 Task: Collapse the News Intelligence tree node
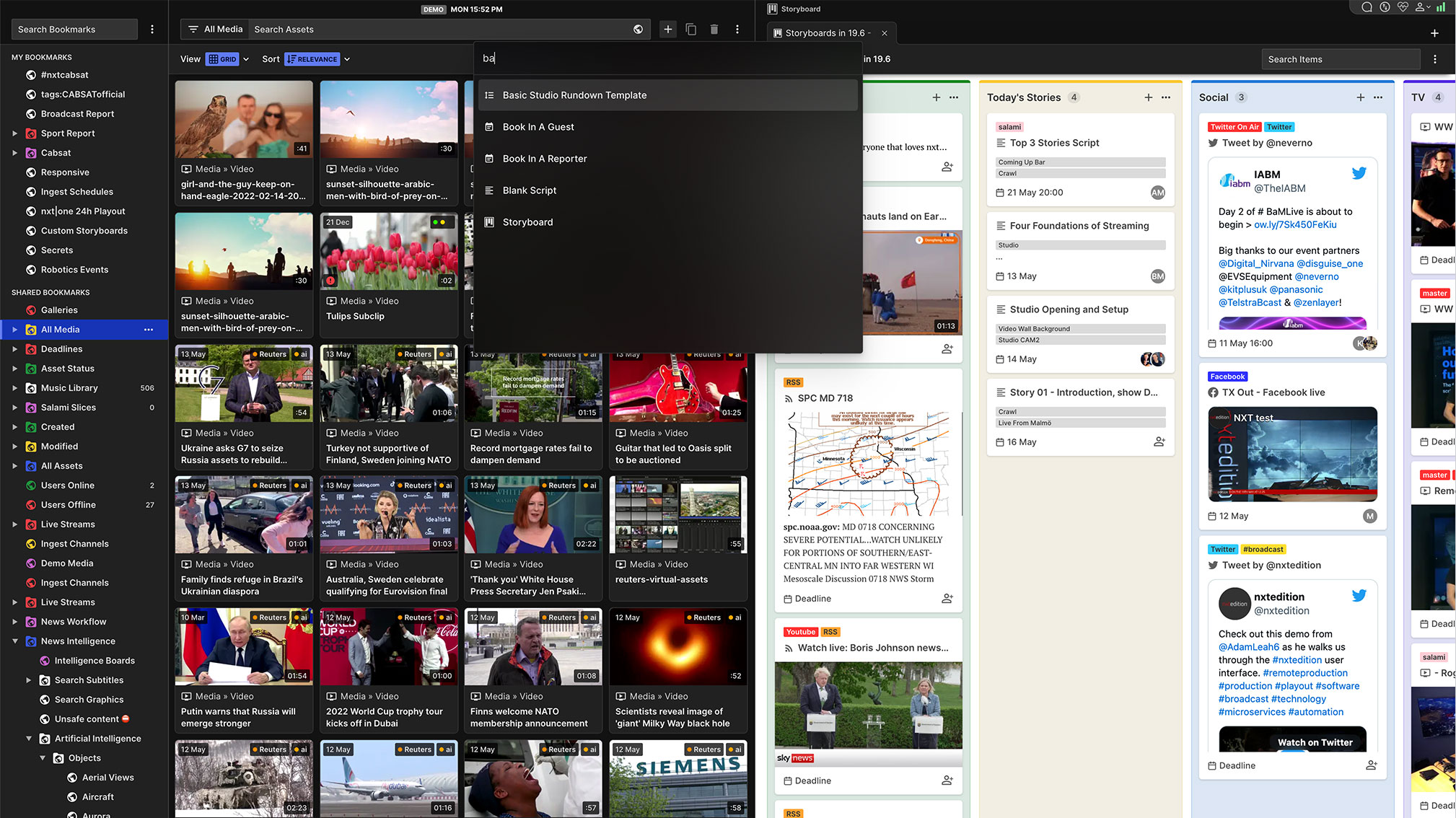pos(15,641)
